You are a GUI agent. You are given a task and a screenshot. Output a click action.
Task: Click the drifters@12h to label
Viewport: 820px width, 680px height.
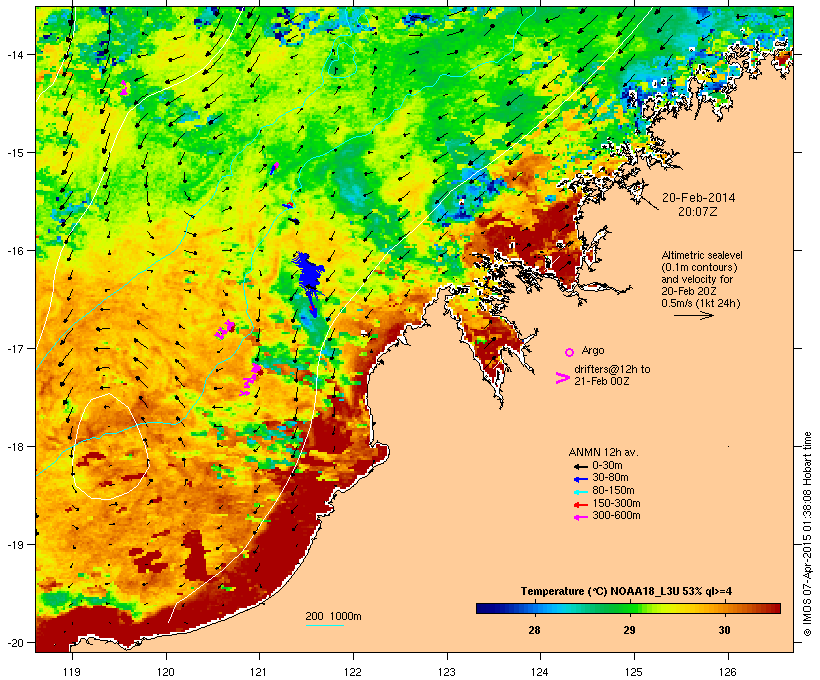click(x=612, y=369)
